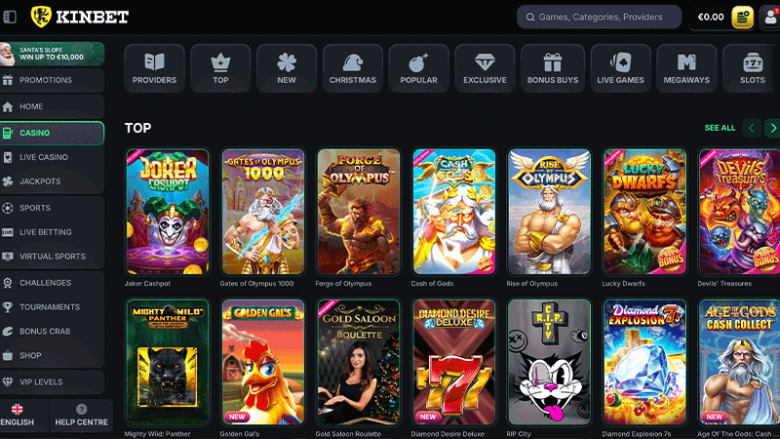Open the Help Centre button
Viewport: 780px width, 439px height.
click(81, 416)
